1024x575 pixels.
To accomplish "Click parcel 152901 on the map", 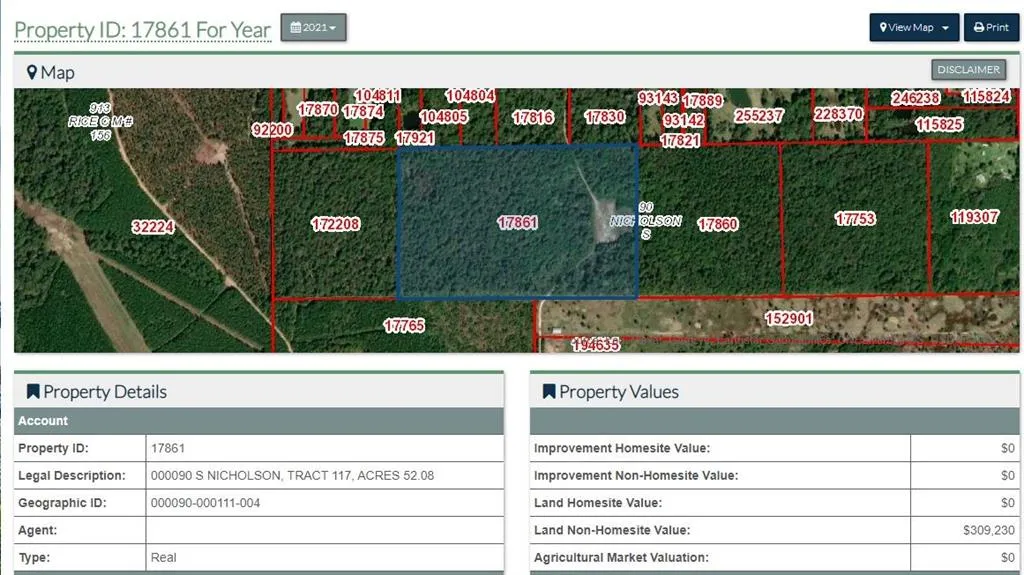I will (x=788, y=319).
